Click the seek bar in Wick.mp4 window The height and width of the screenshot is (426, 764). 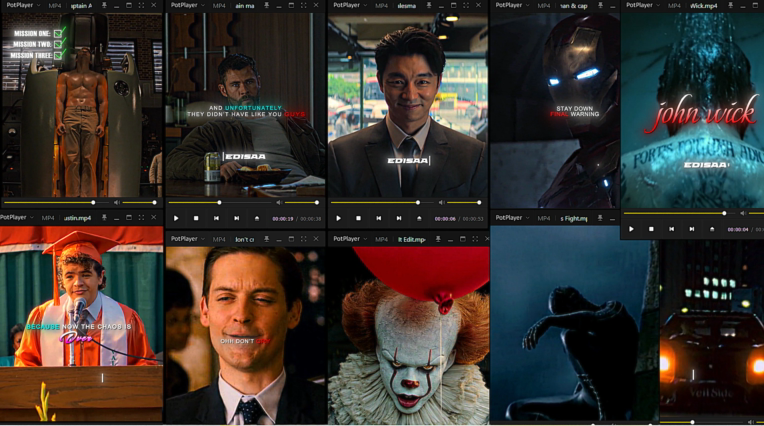click(680, 213)
